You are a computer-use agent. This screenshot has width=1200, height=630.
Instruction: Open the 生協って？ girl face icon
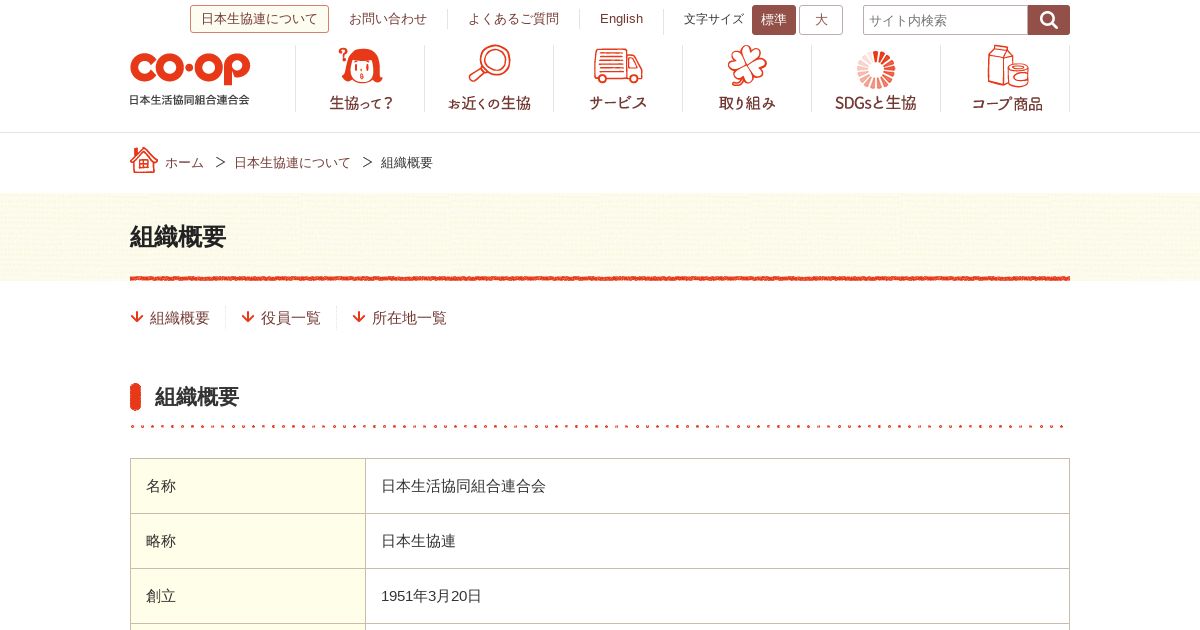click(361, 65)
